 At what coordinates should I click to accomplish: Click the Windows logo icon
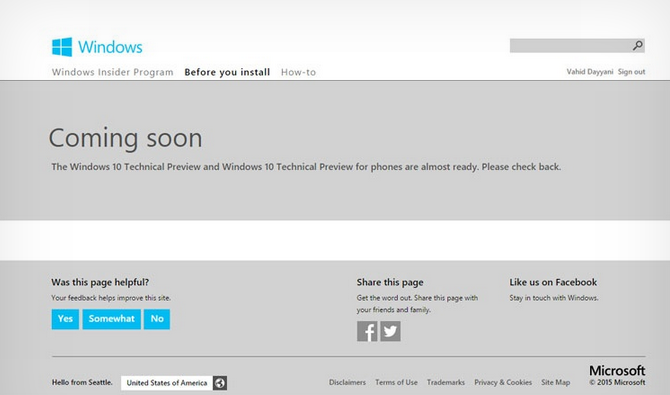point(62,47)
